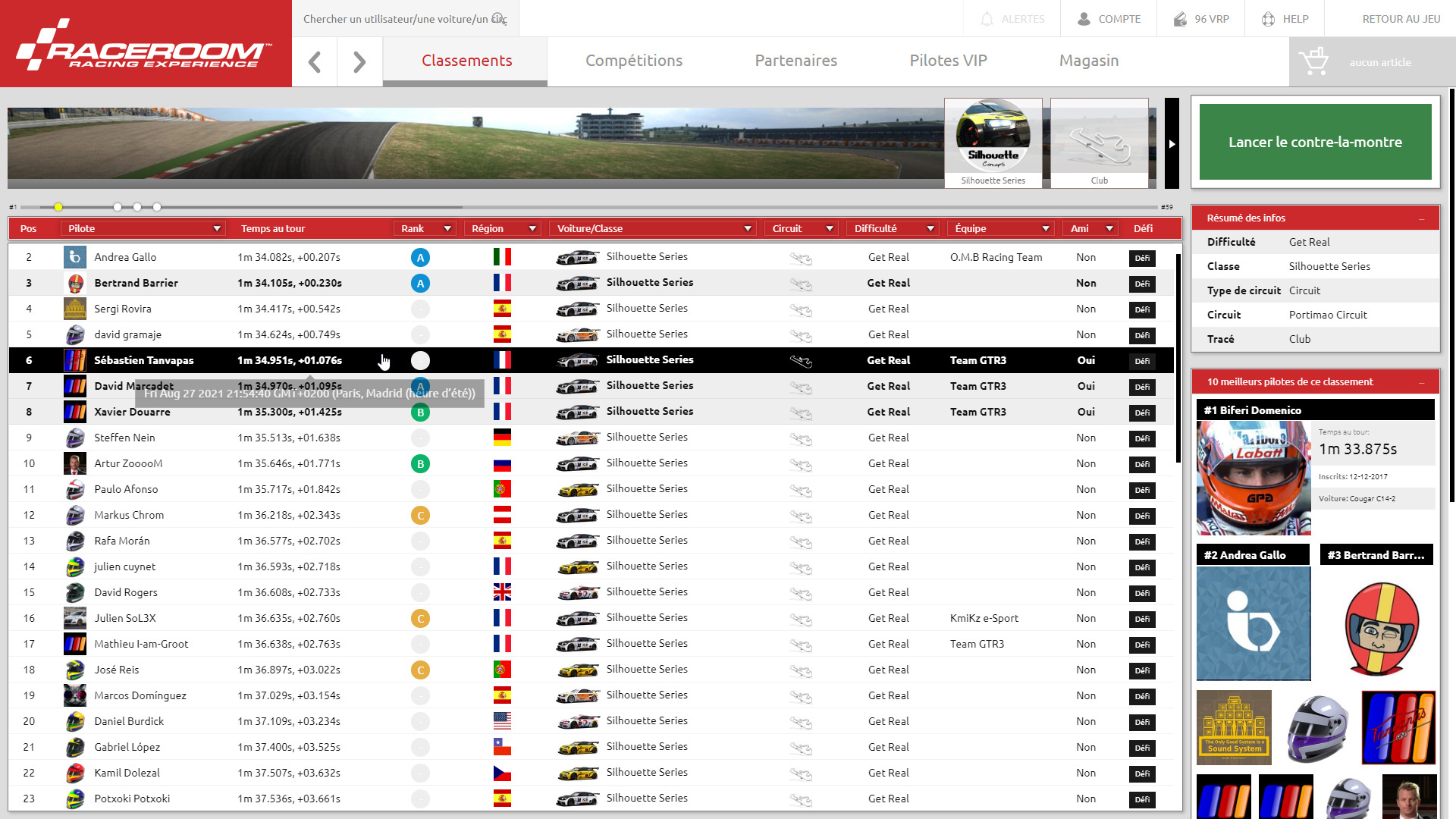The height and width of the screenshot is (819, 1456).
Task: Click Bertrand Barrier's helmet avatar
Action: [x=74, y=283]
